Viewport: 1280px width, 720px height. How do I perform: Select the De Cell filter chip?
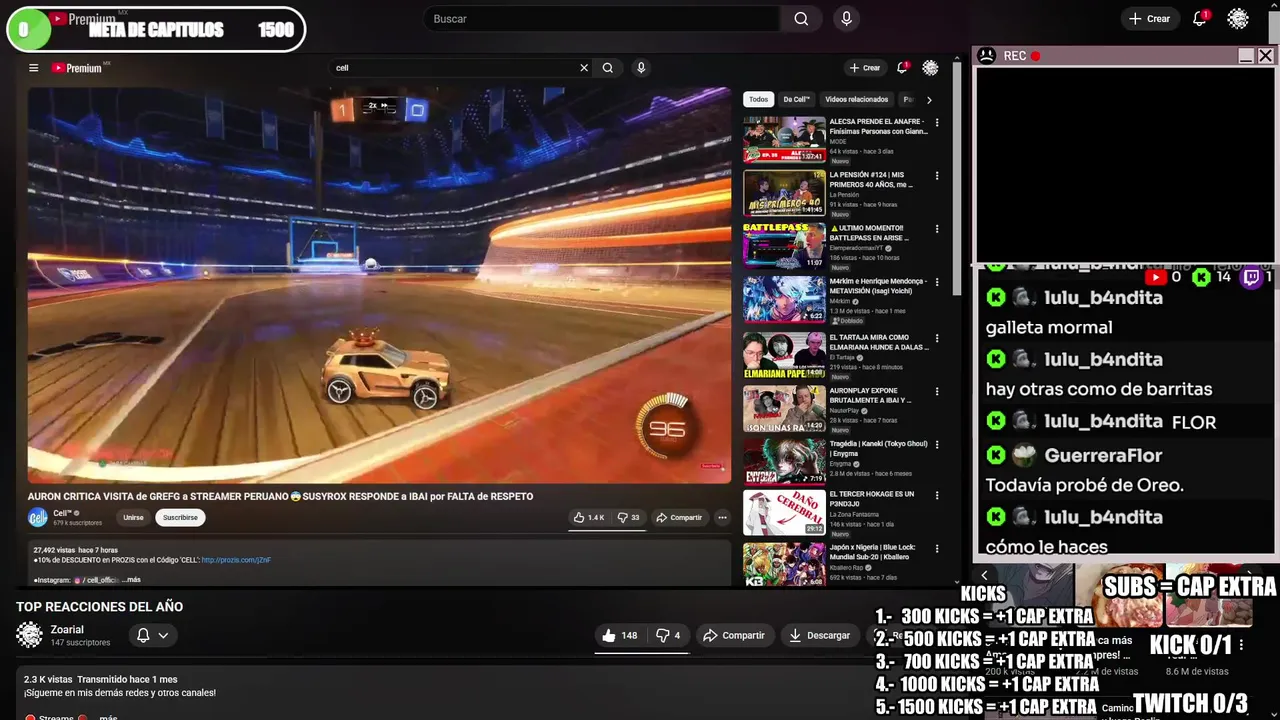(797, 100)
